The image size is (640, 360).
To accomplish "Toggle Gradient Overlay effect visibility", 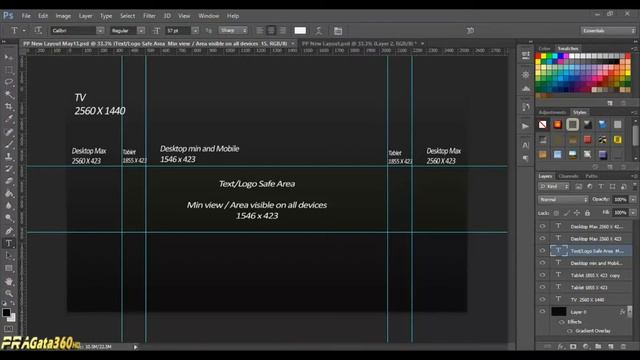I will [x=569, y=331].
